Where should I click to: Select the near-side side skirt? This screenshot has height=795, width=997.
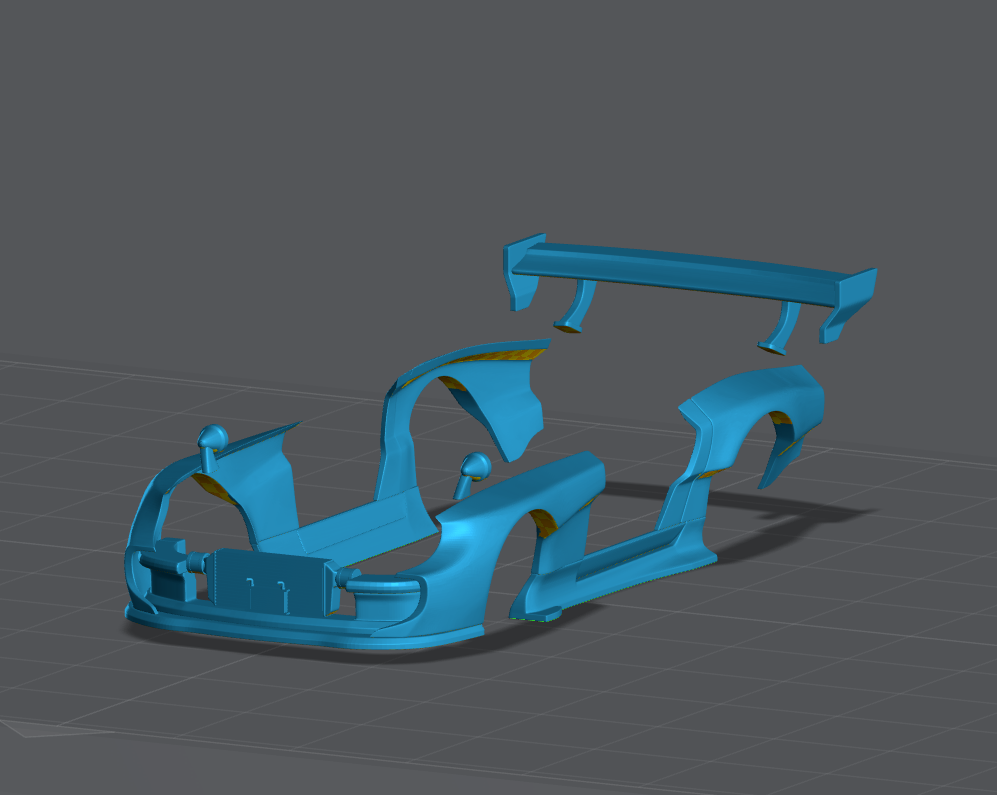[x=620, y=570]
